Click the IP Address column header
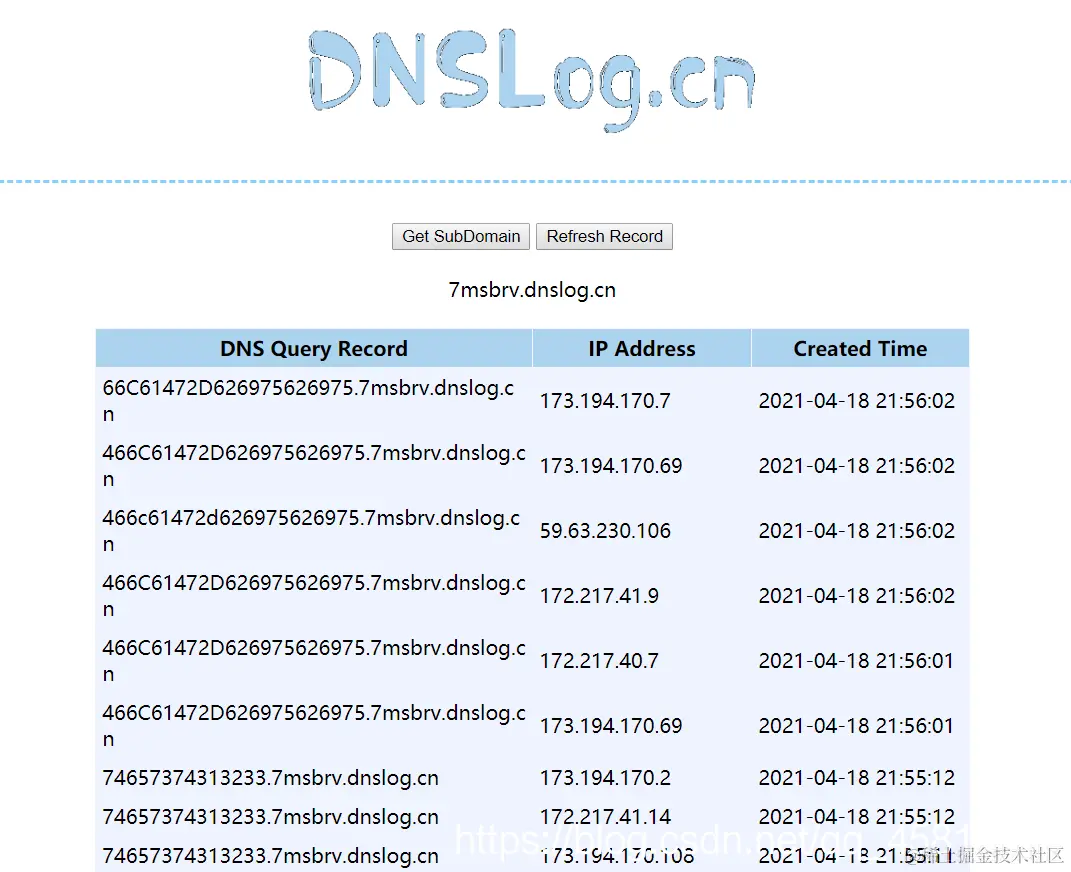The width and height of the screenshot is (1071, 872). tap(641, 348)
